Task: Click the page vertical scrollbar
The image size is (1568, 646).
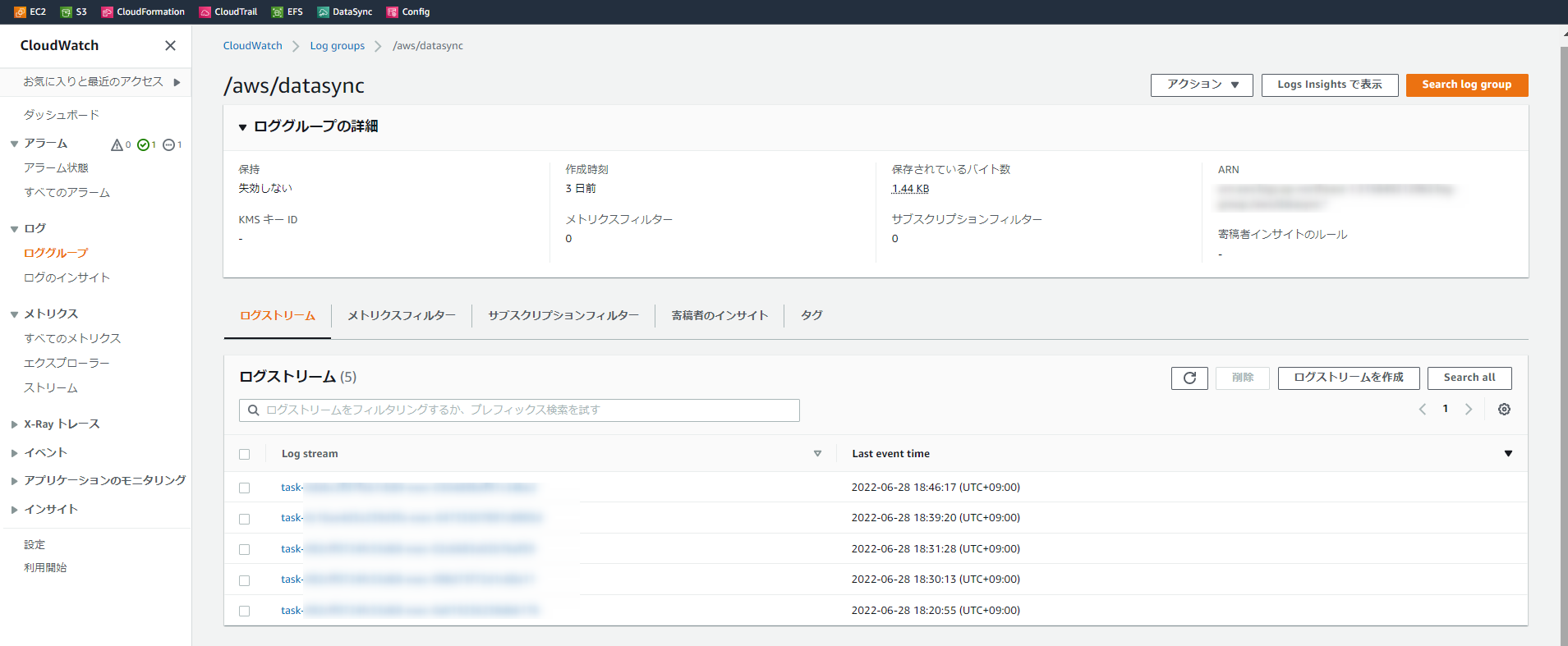Action: tap(1564, 345)
